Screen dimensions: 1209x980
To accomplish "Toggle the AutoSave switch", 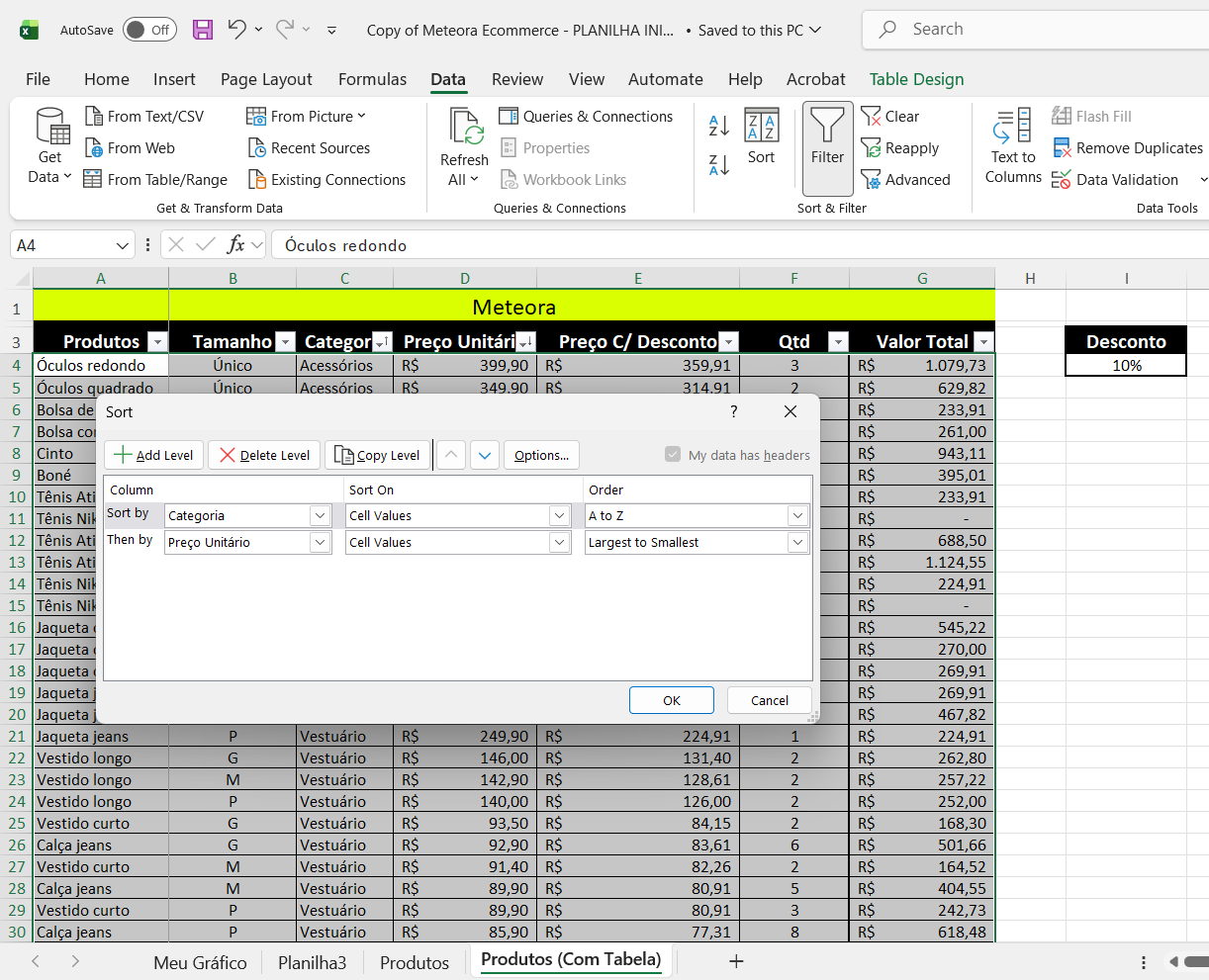I will [x=149, y=30].
